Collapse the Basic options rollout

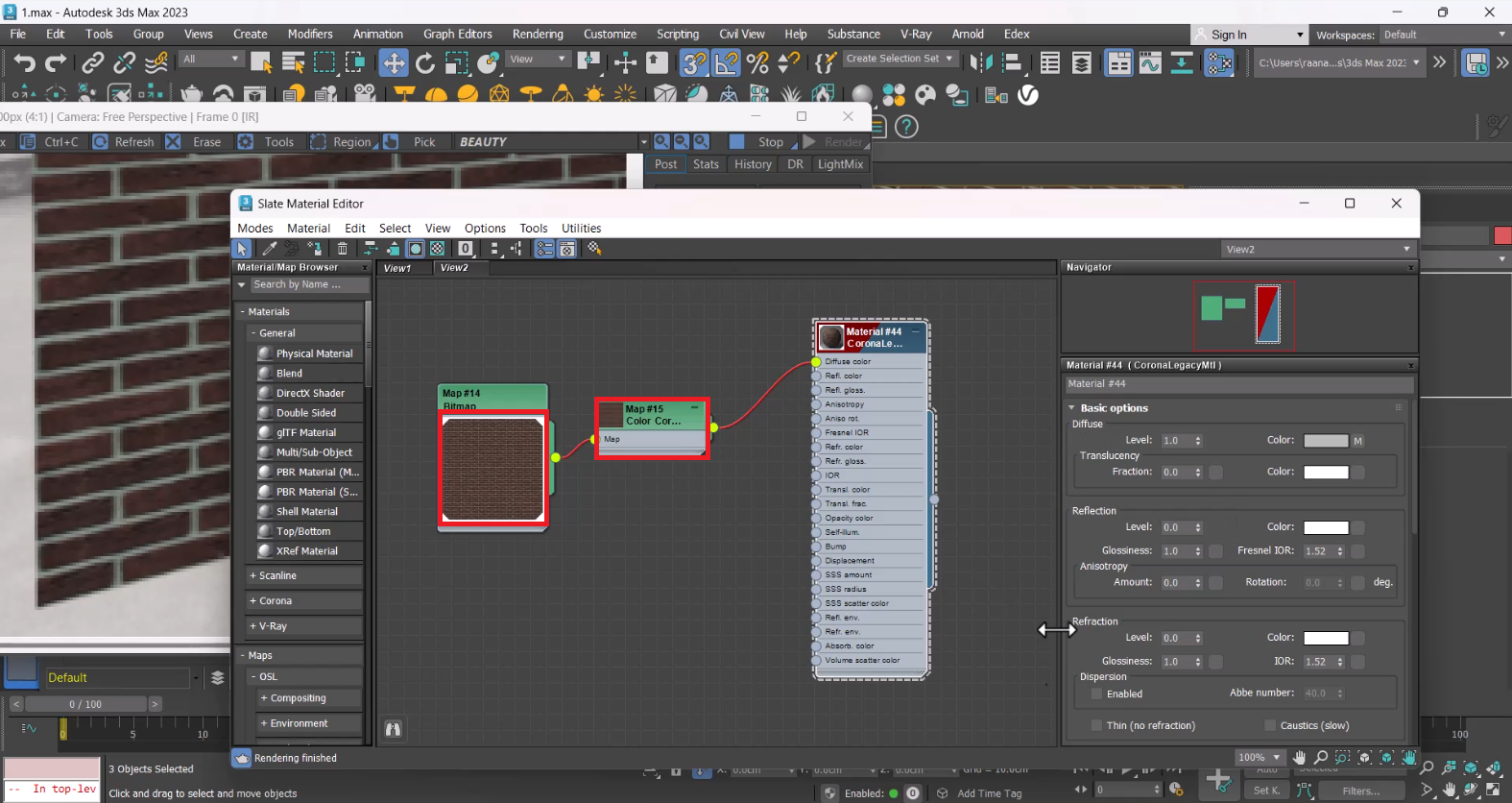1072,408
